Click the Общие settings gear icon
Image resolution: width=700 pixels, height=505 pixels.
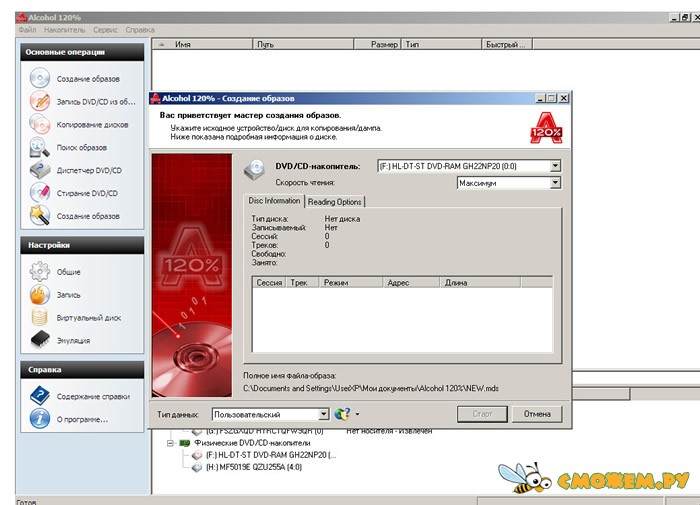pyautogui.click(x=40, y=271)
